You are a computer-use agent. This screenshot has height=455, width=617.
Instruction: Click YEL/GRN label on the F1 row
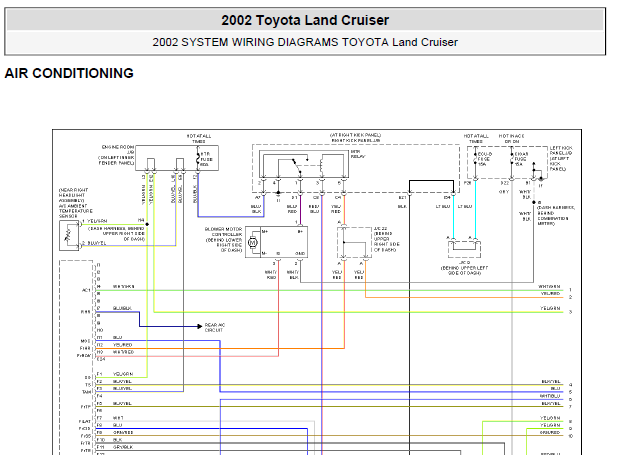123,374
